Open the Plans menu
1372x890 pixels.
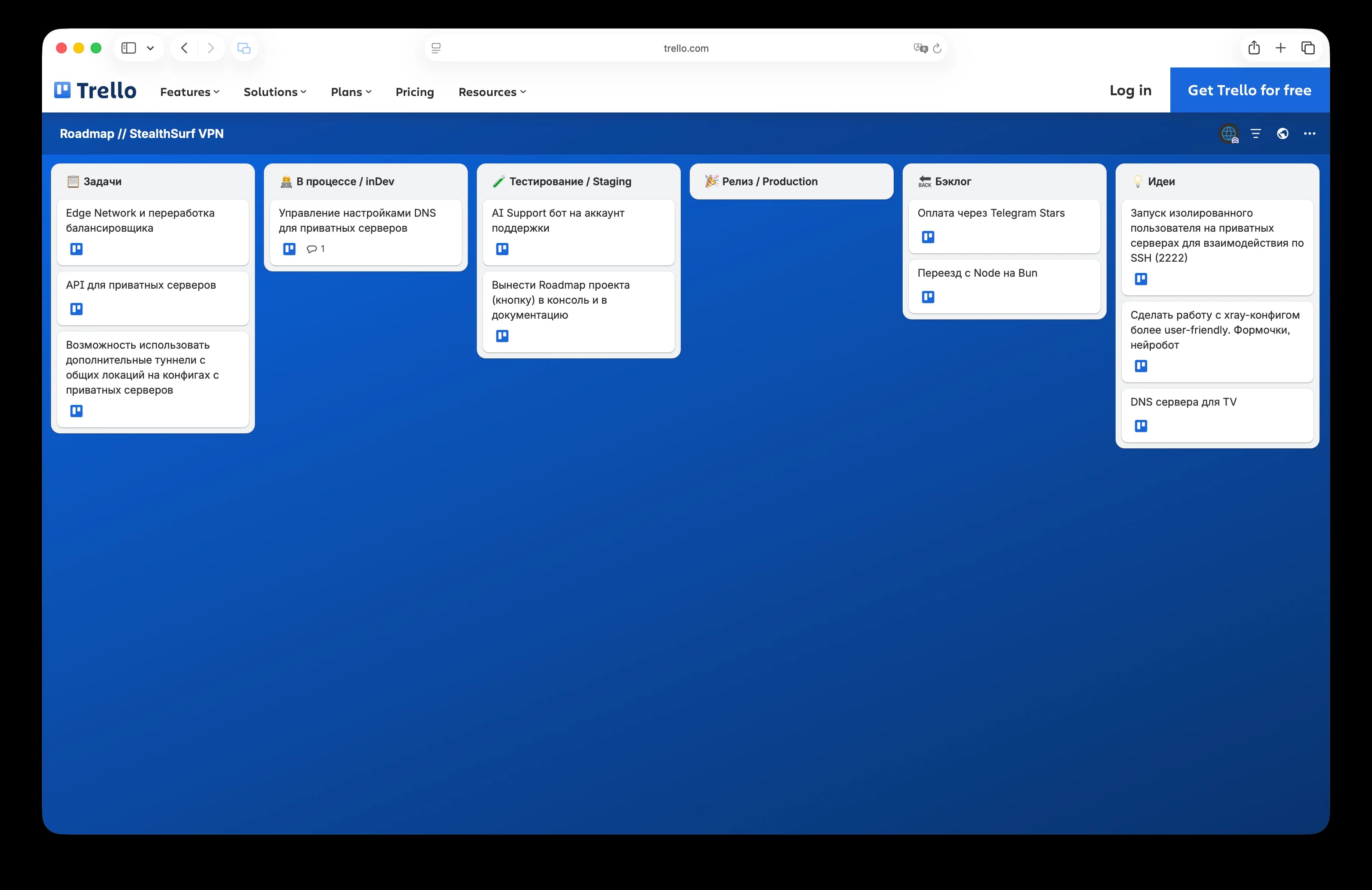point(351,91)
